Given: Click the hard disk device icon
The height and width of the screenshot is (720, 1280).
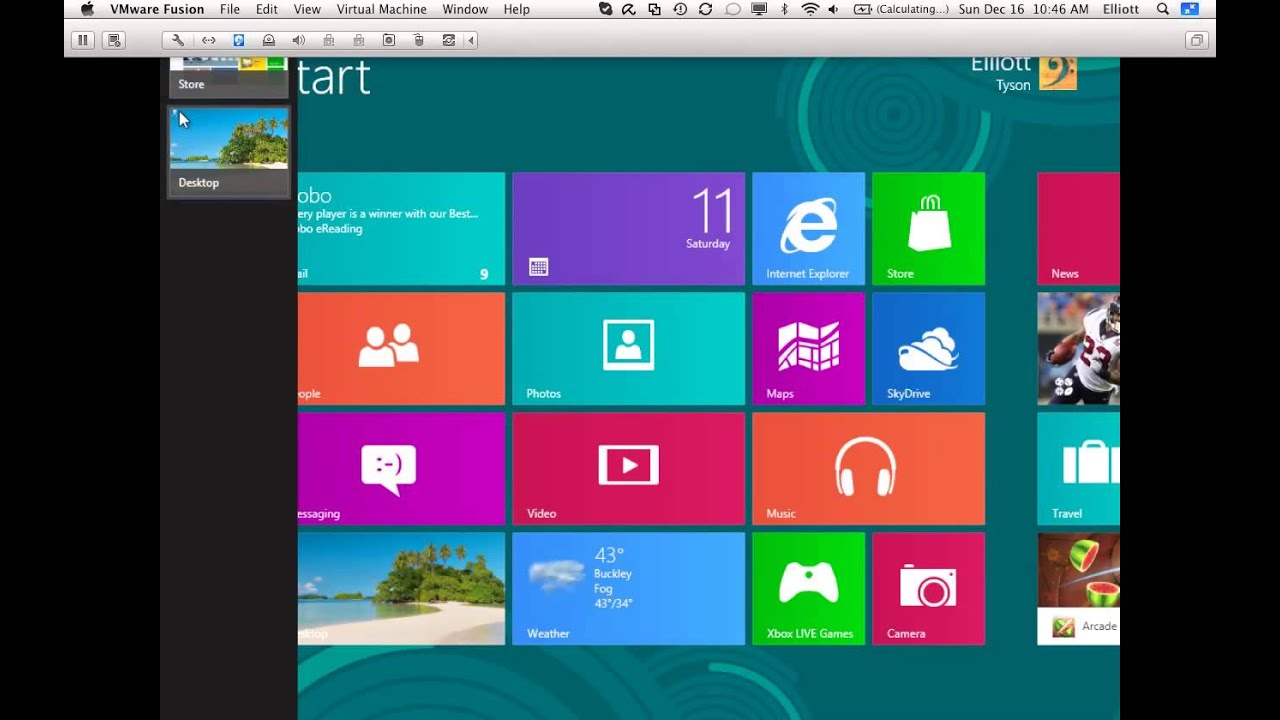Looking at the screenshot, I should pos(238,40).
